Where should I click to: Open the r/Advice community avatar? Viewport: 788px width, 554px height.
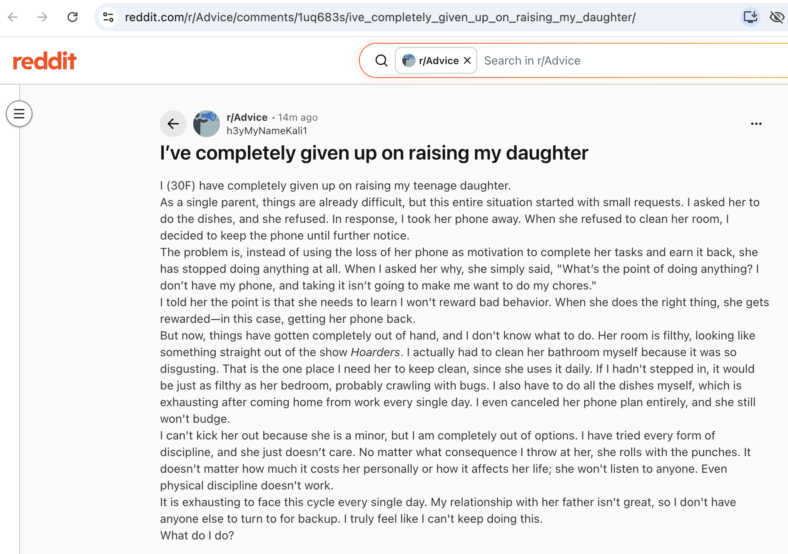coord(207,124)
